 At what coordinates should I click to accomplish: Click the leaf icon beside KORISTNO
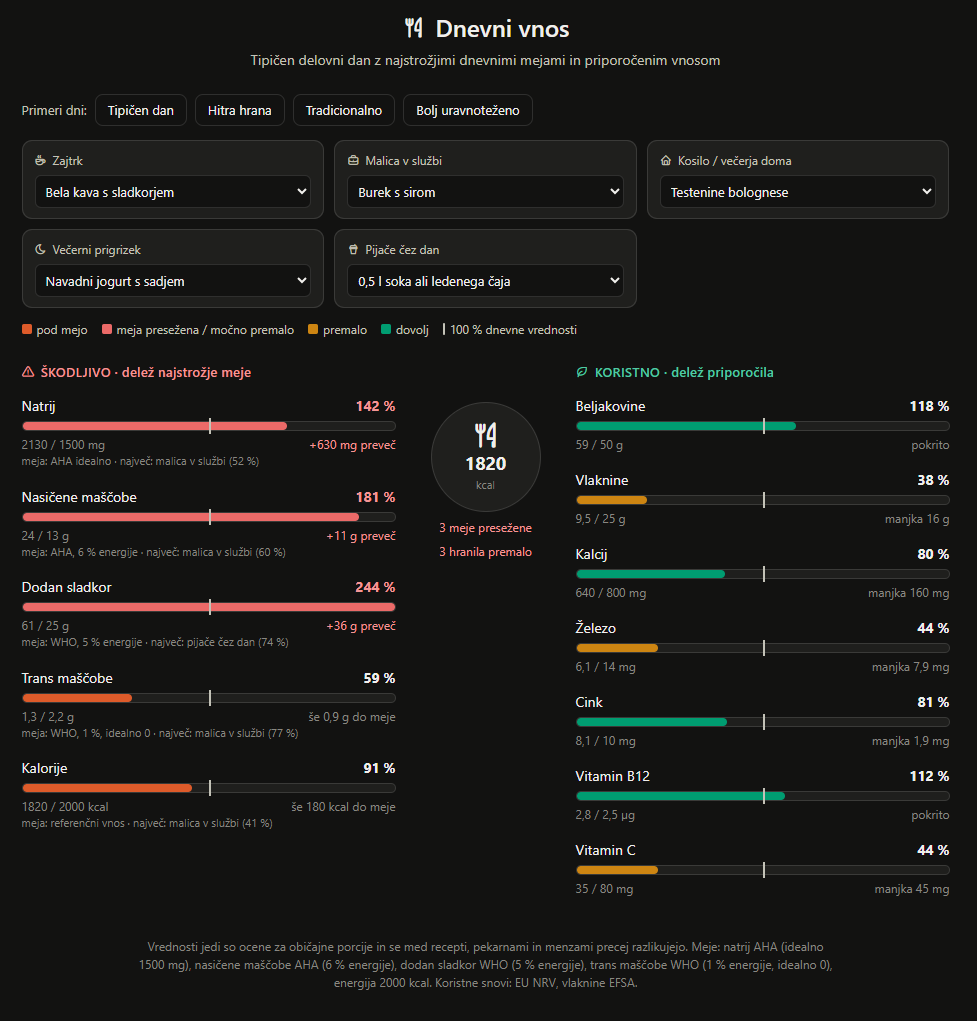click(x=582, y=372)
